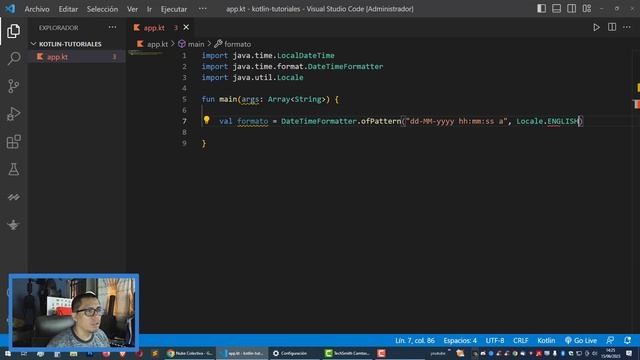Open the Search view in activity bar
Image resolution: width=640 pixels, height=360 pixels.
pos(13,58)
